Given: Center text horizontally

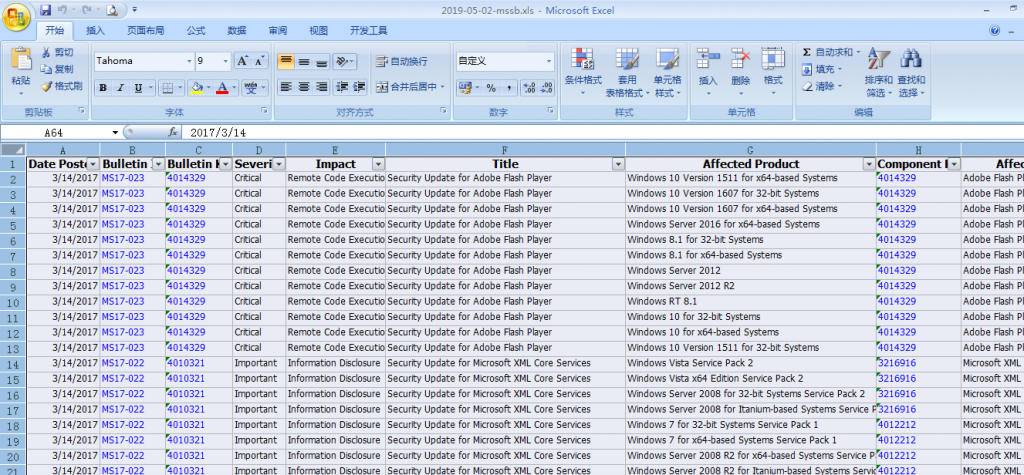Looking at the screenshot, I should coord(304,86).
